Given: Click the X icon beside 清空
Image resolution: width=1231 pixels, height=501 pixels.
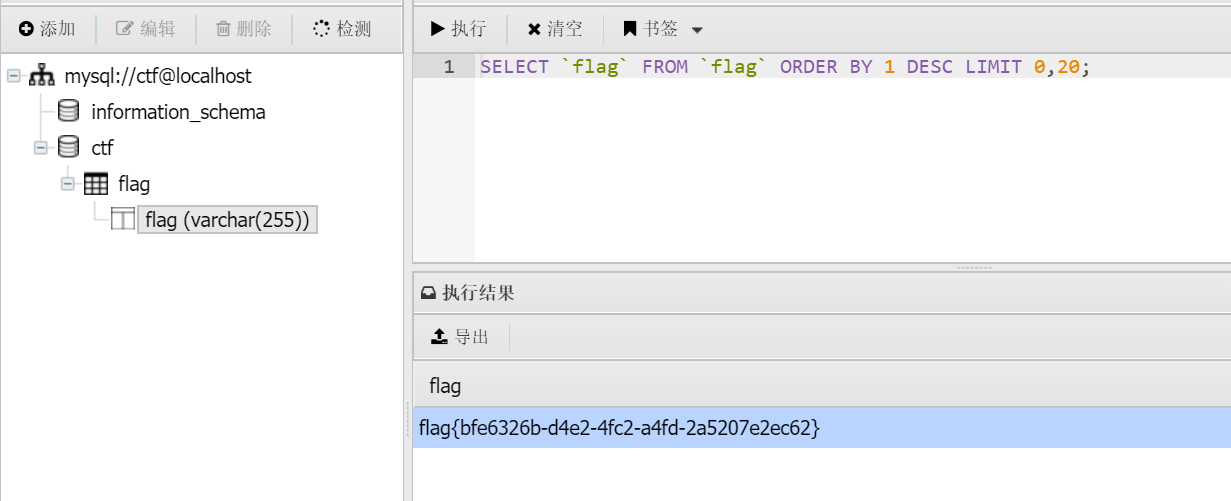Looking at the screenshot, I should pyautogui.click(x=534, y=29).
